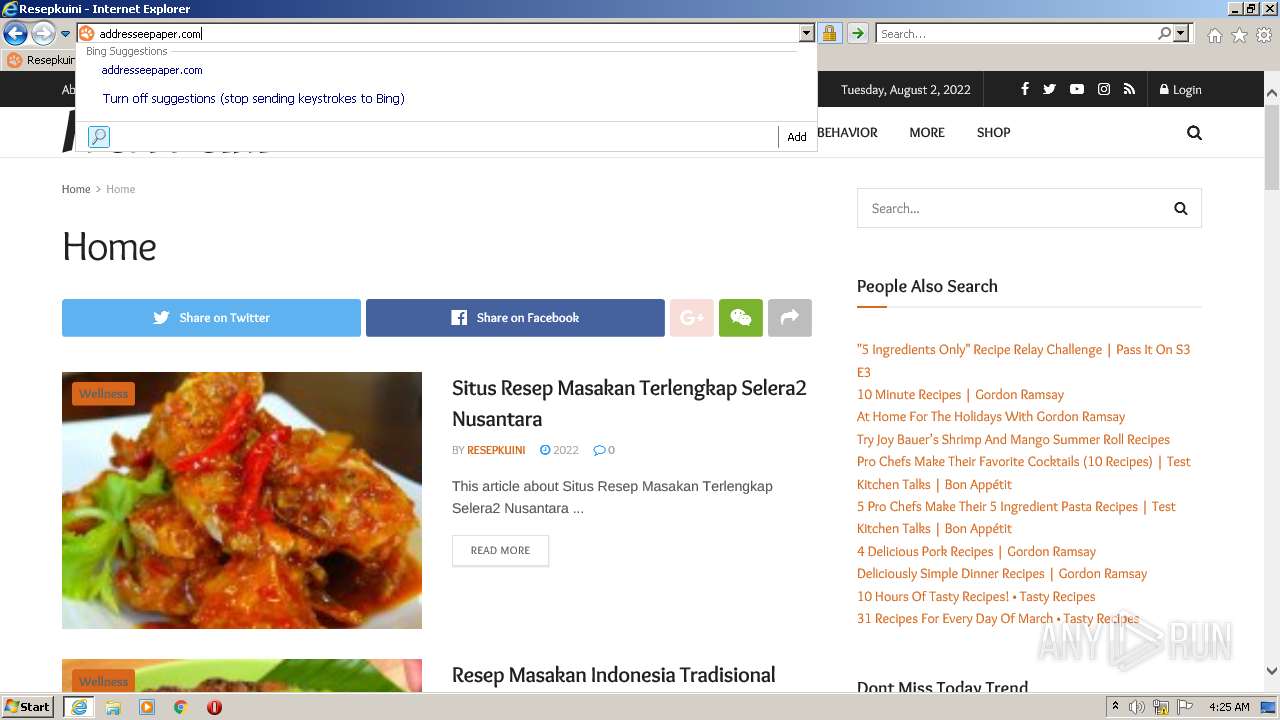This screenshot has height=720, width=1280.
Task: Open the media player taskbar icon
Action: (x=147, y=707)
